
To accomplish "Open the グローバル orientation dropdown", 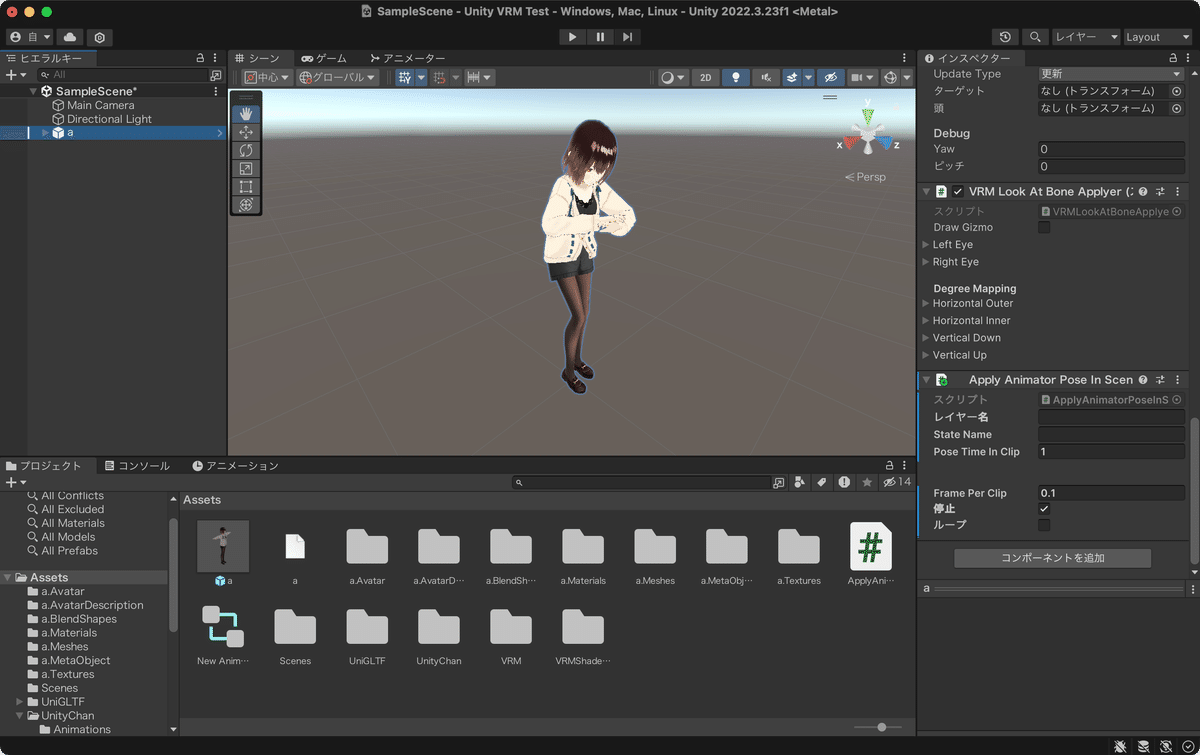I will pyautogui.click(x=337, y=77).
